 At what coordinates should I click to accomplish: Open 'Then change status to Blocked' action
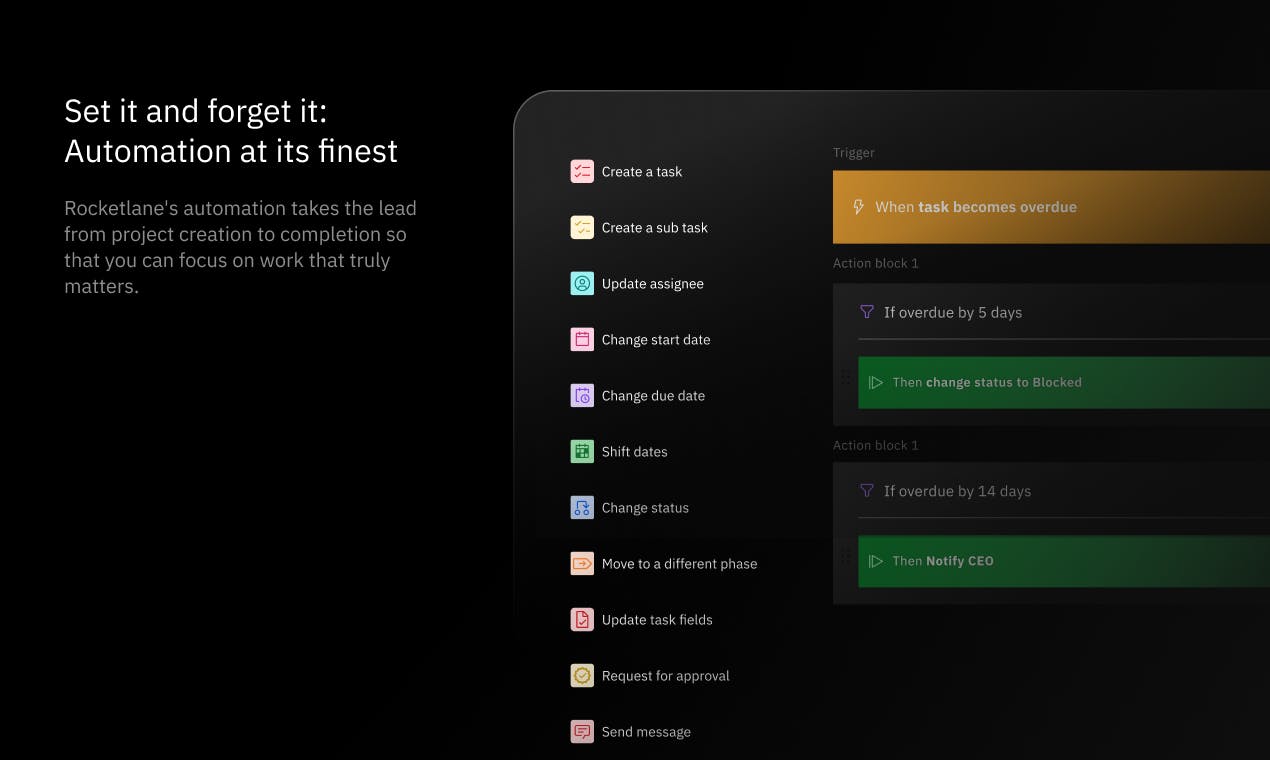1064,382
